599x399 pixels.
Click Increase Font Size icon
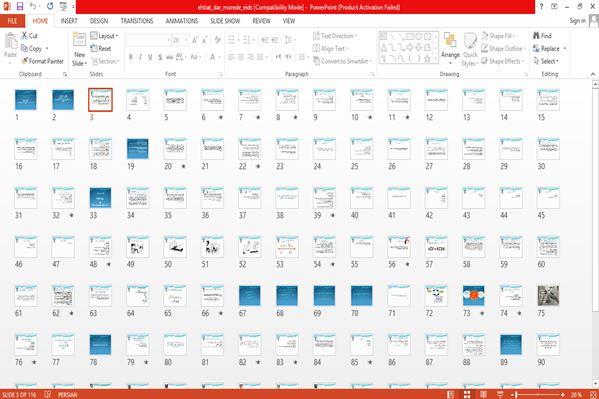pos(195,40)
